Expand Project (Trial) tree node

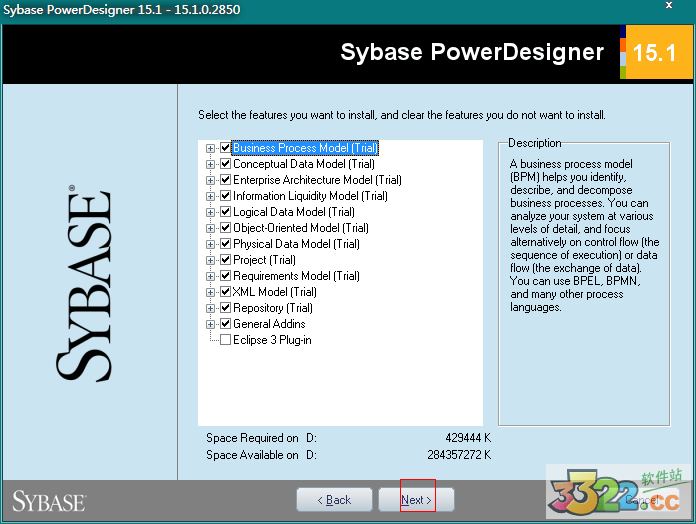click(x=210, y=260)
